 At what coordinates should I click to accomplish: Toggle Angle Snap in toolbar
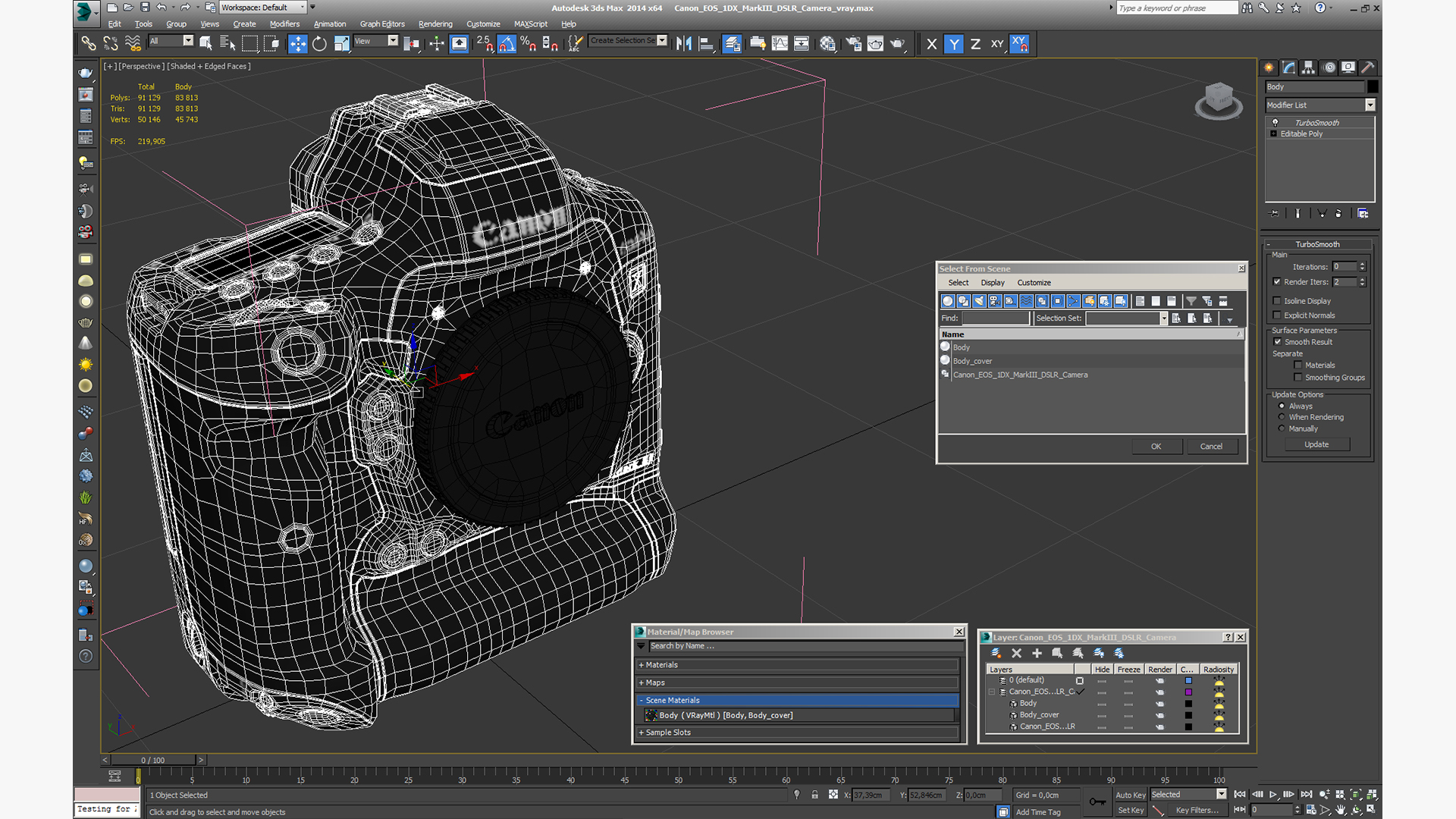(507, 44)
